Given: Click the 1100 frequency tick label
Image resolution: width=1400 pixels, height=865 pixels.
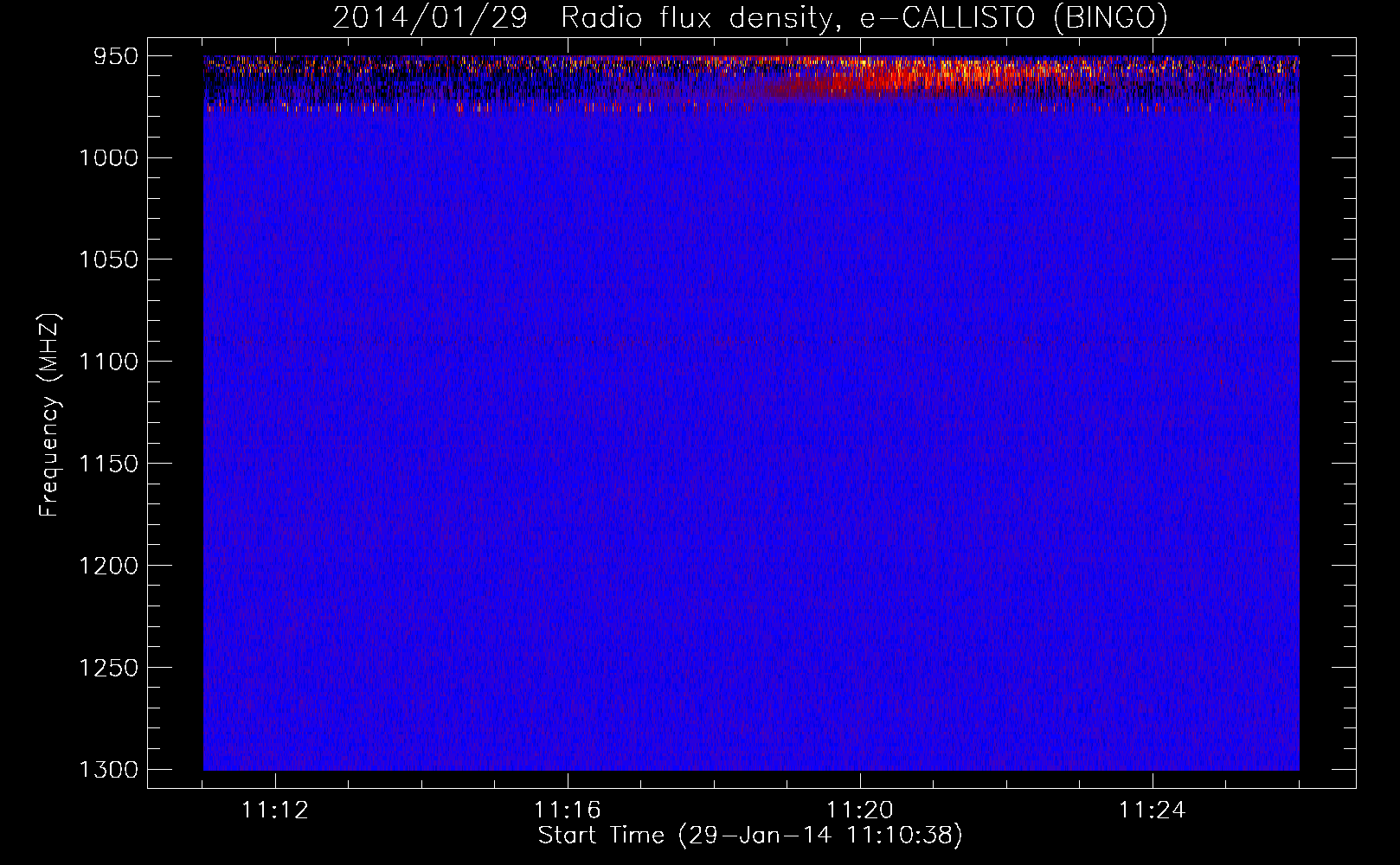Looking at the screenshot, I should [x=108, y=362].
